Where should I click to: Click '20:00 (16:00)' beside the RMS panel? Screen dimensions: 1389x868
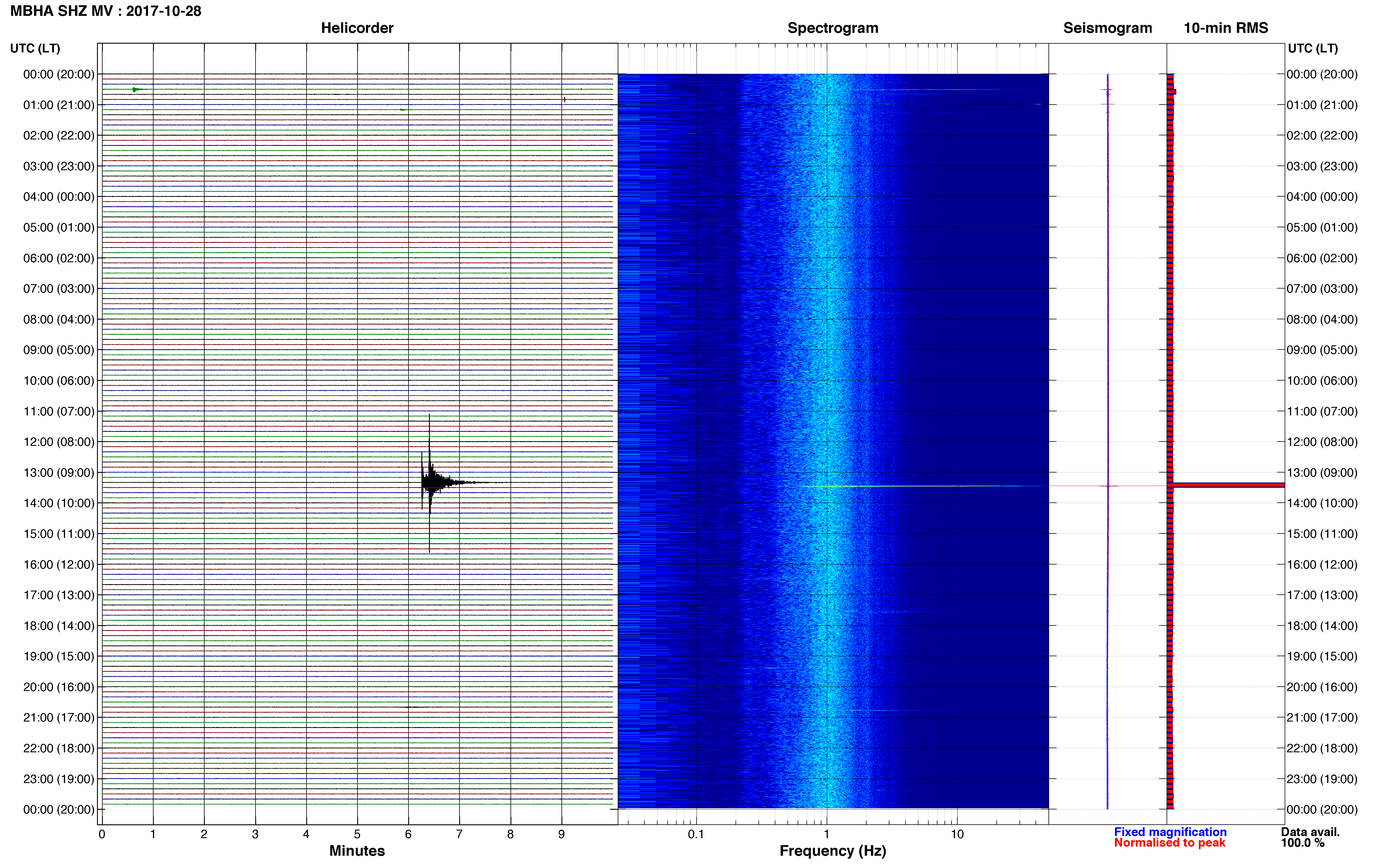[1322, 687]
